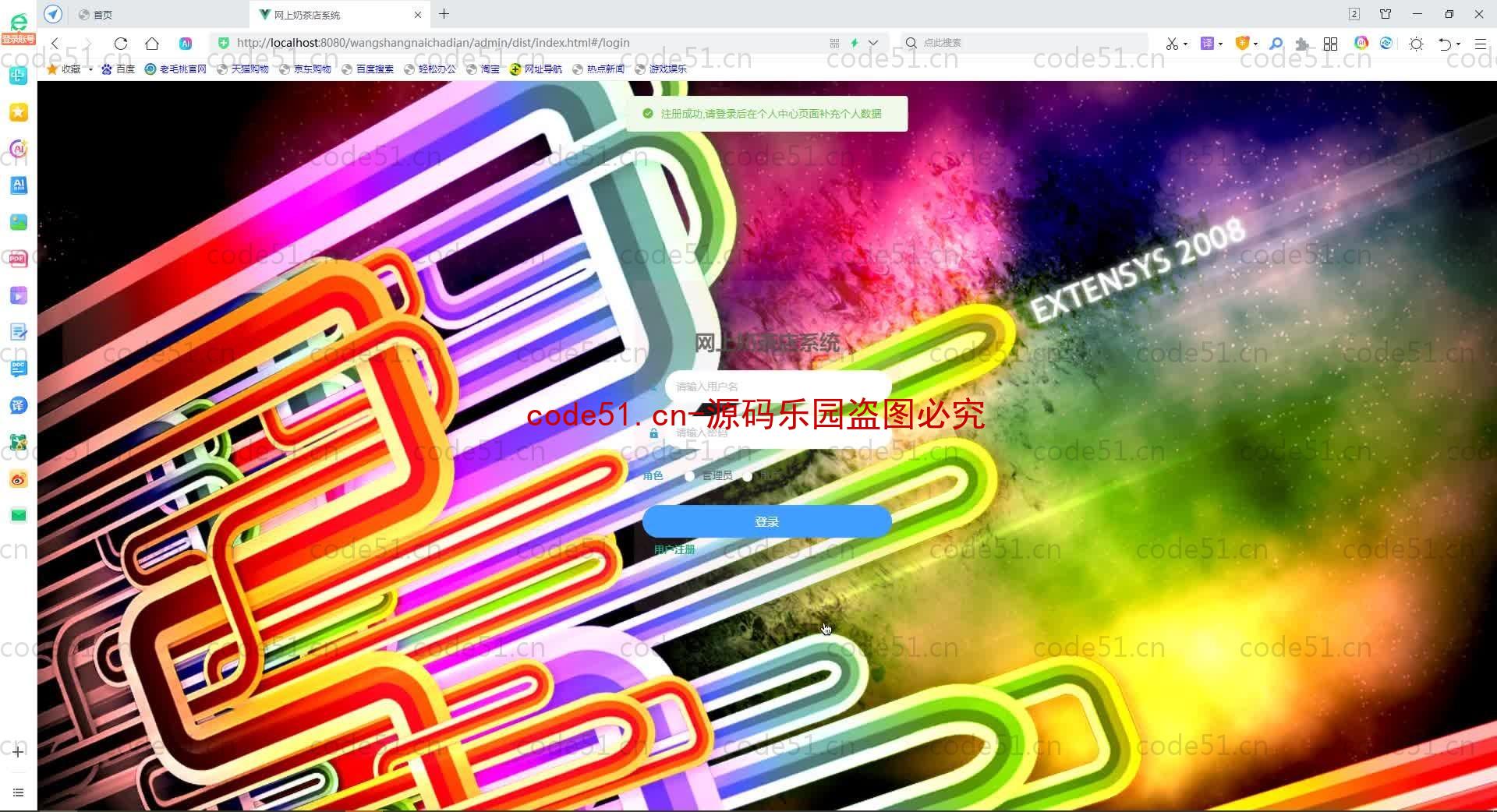The image size is (1497, 812).
Task: Open the green mail sidebar icon
Action: [19, 515]
